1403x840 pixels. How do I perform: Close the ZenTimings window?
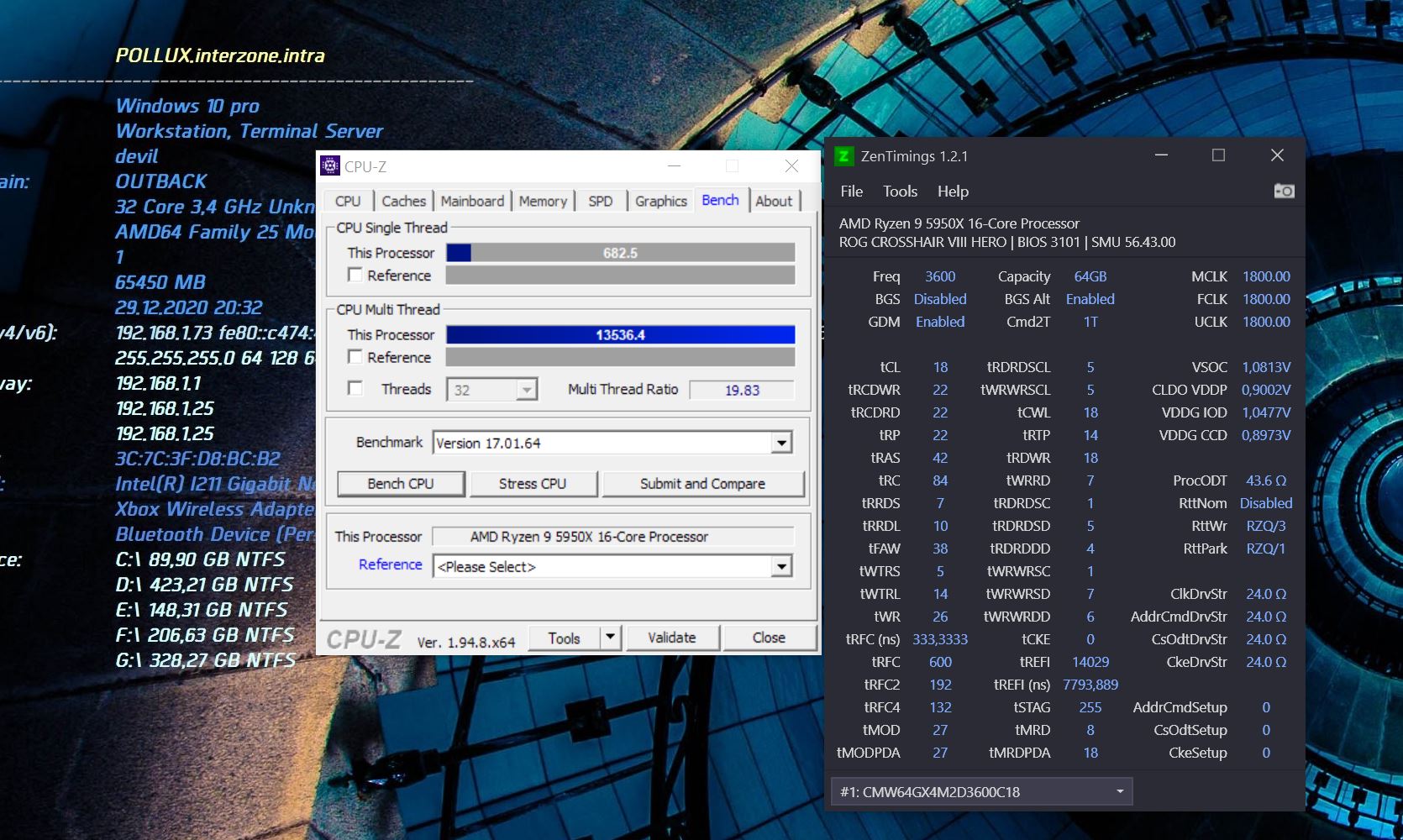1277,155
